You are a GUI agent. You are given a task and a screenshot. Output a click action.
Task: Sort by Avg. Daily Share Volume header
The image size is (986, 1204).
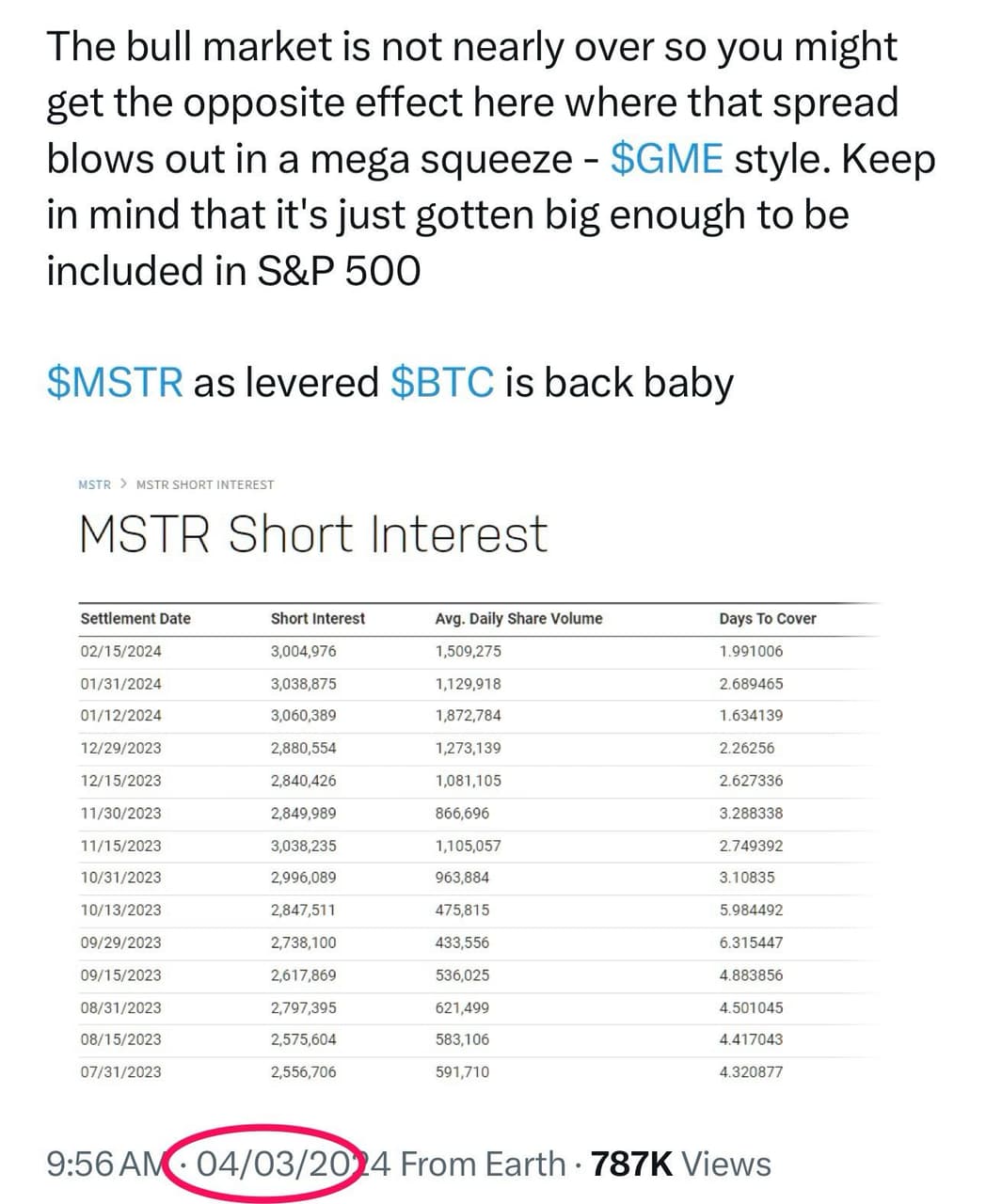pyautogui.click(x=518, y=619)
